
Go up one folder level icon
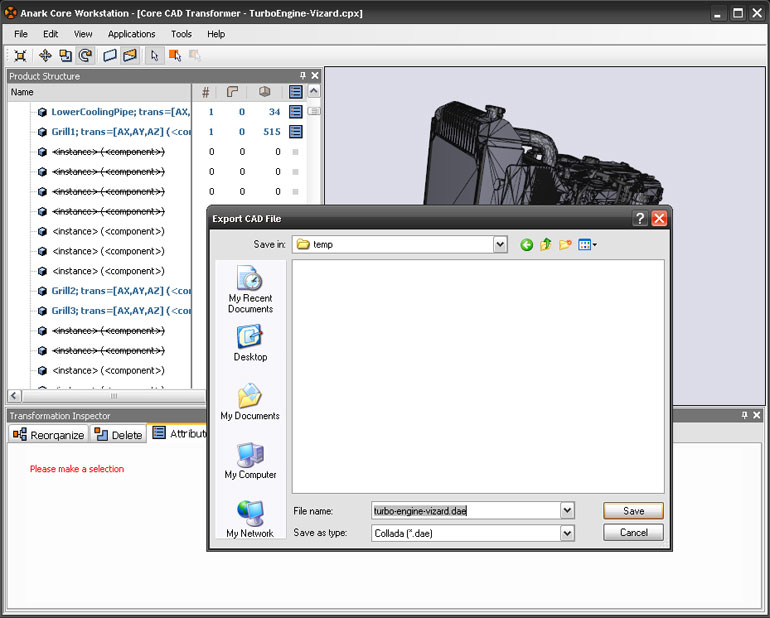(x=546, y=244)
